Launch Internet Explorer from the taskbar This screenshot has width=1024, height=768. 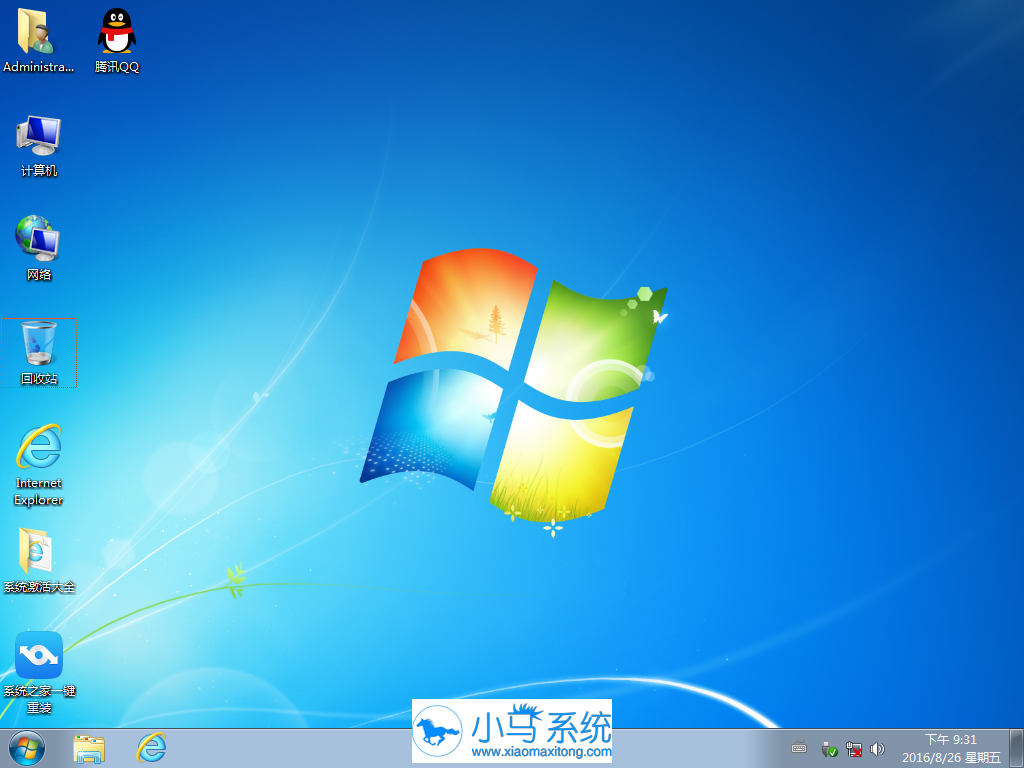(151, 748)
